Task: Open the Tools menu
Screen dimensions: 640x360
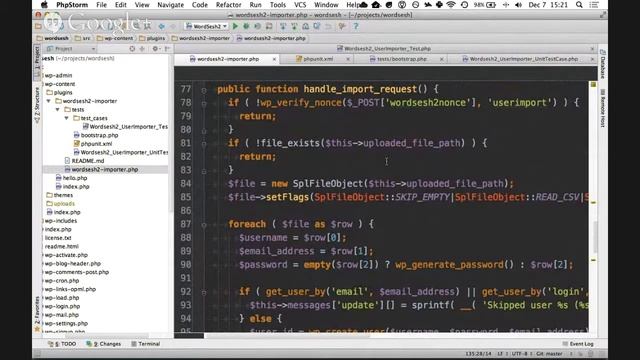Action: pos(278,5)
